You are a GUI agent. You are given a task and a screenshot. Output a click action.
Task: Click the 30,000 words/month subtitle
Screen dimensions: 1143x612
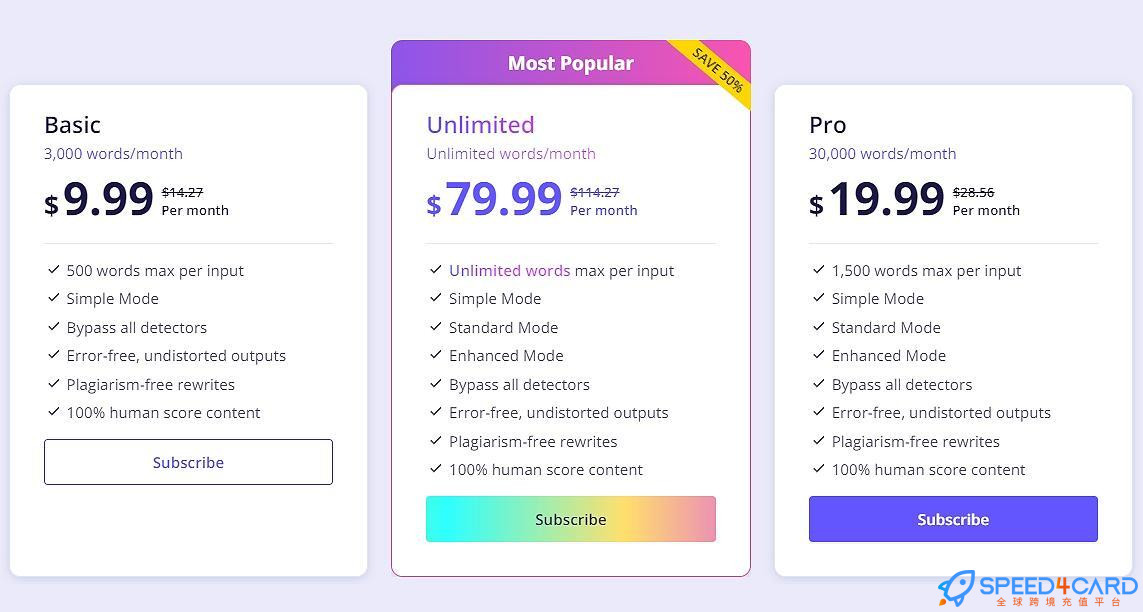click(882, 154)
